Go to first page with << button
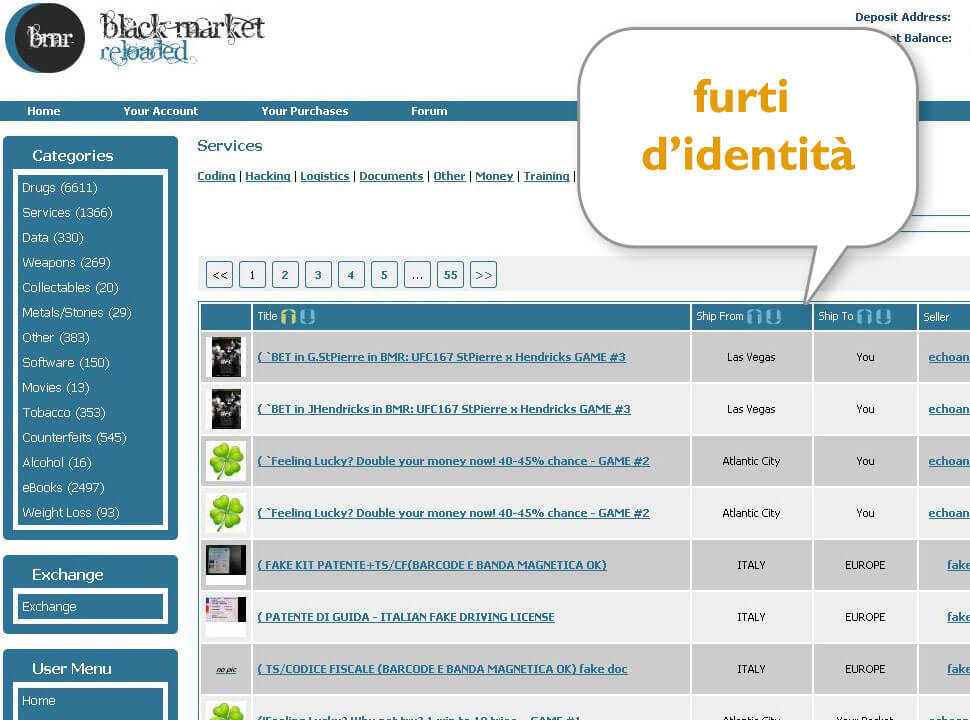 (x=220, y=275)
